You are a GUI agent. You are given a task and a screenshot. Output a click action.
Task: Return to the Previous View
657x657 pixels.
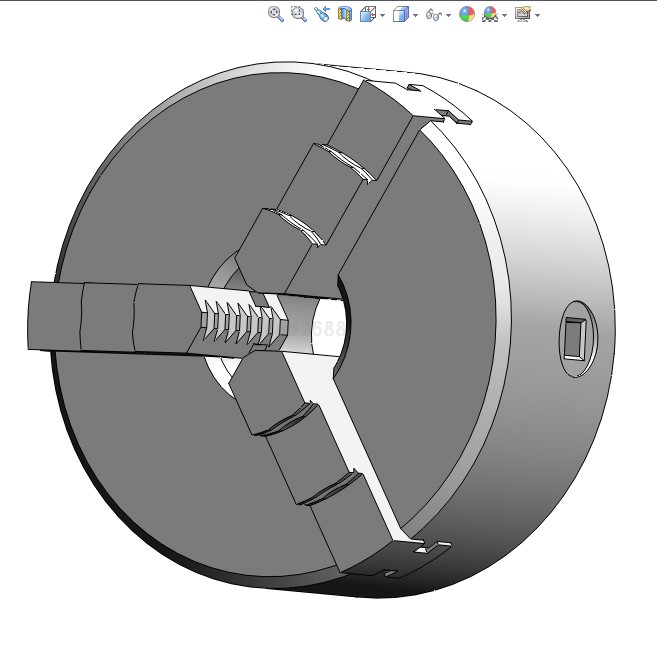(321, 14)
